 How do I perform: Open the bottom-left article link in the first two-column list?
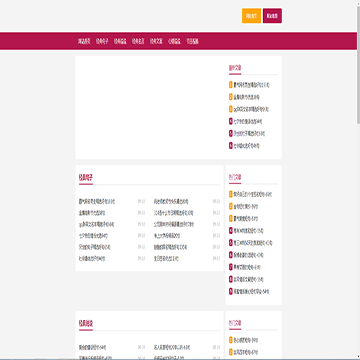(x=92, y=259)
